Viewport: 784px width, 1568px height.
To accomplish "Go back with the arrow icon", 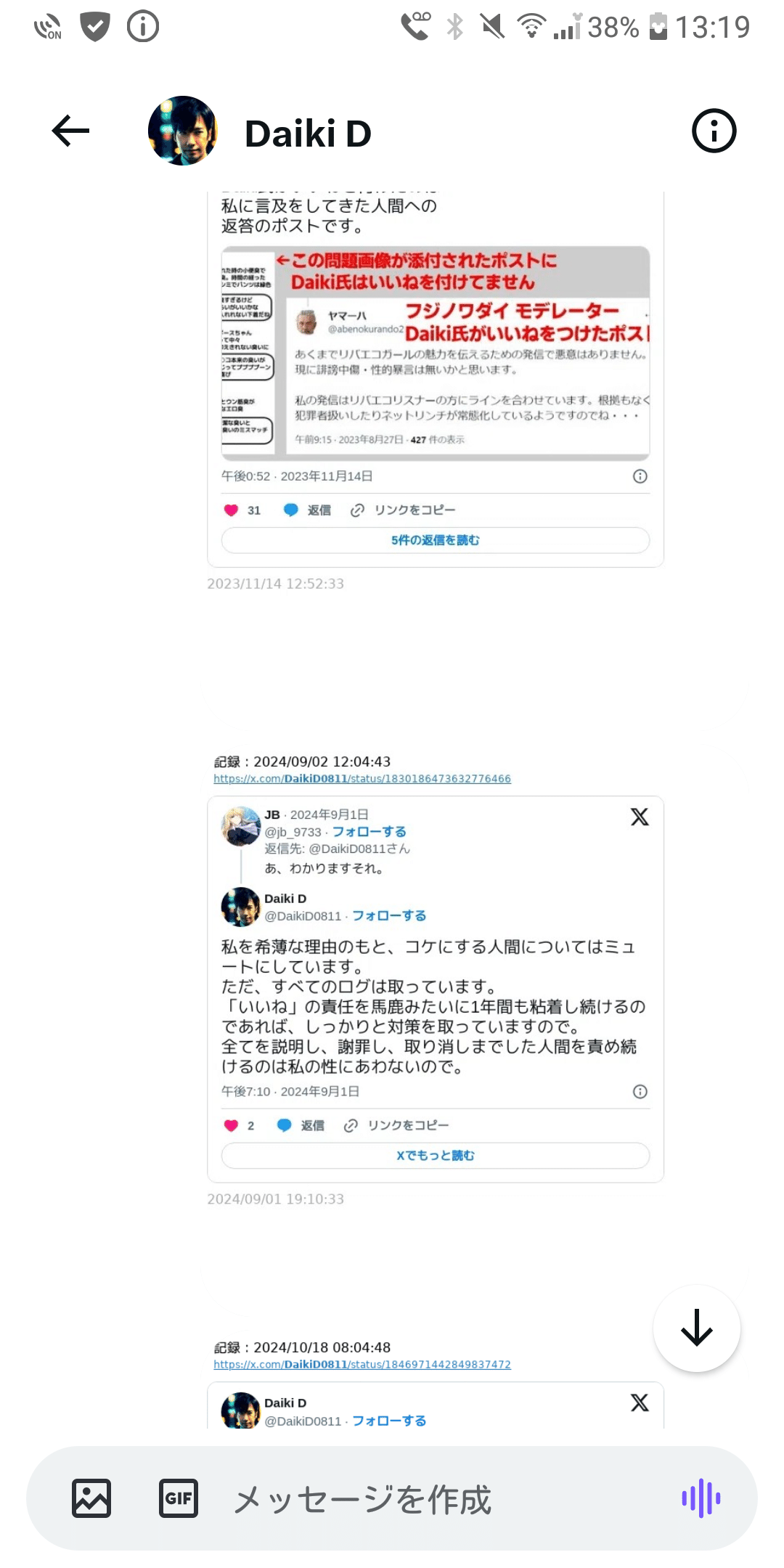I will [70, 131].
